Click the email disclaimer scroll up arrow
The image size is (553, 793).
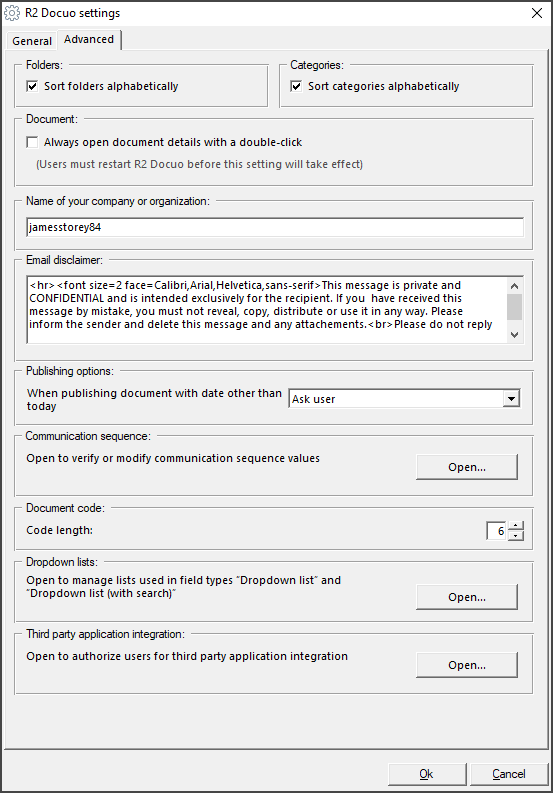(515, 286)
